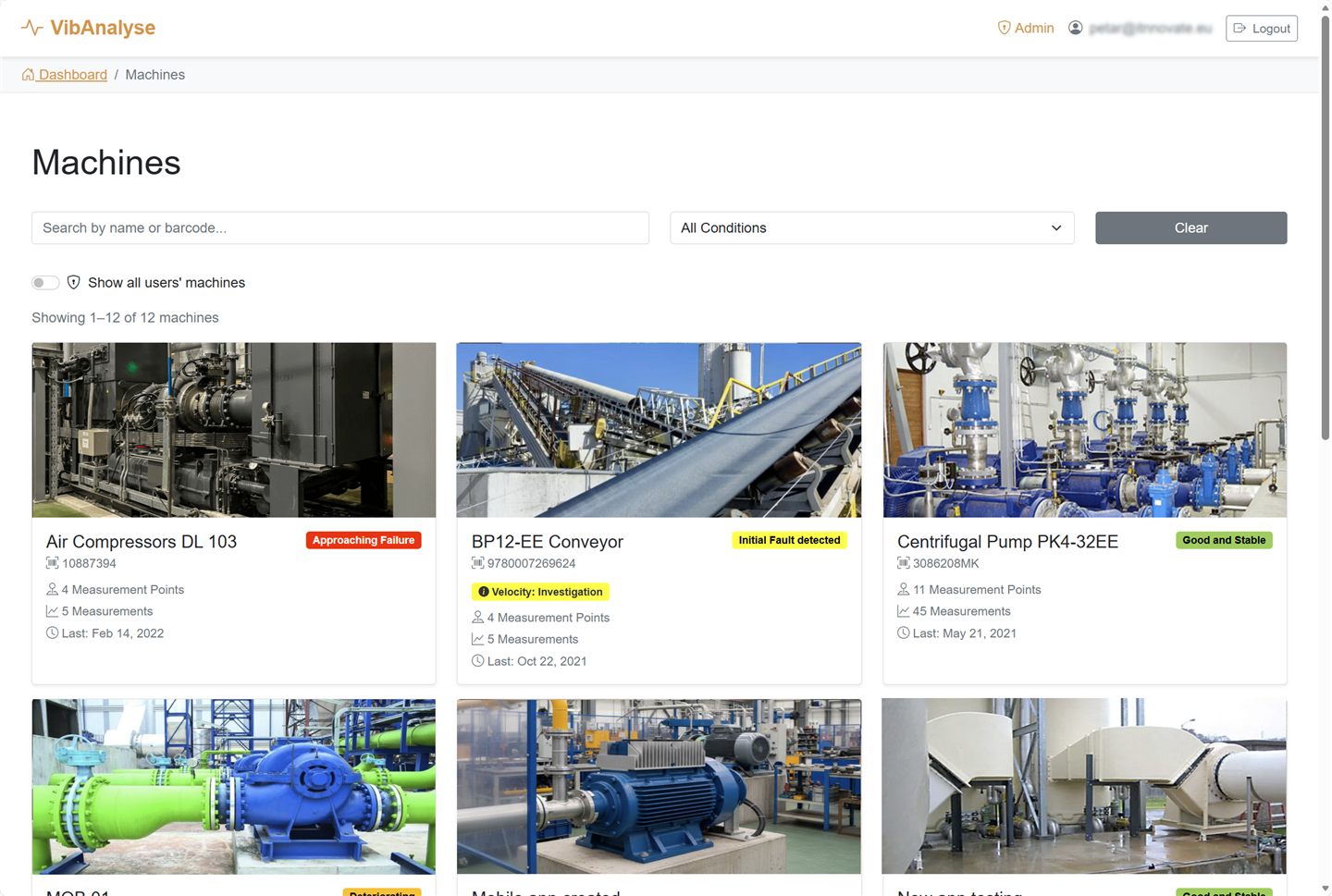Open the Air Compressors DL 103 photo
The width and height of the screenshot is (1332, 896).
234,430
